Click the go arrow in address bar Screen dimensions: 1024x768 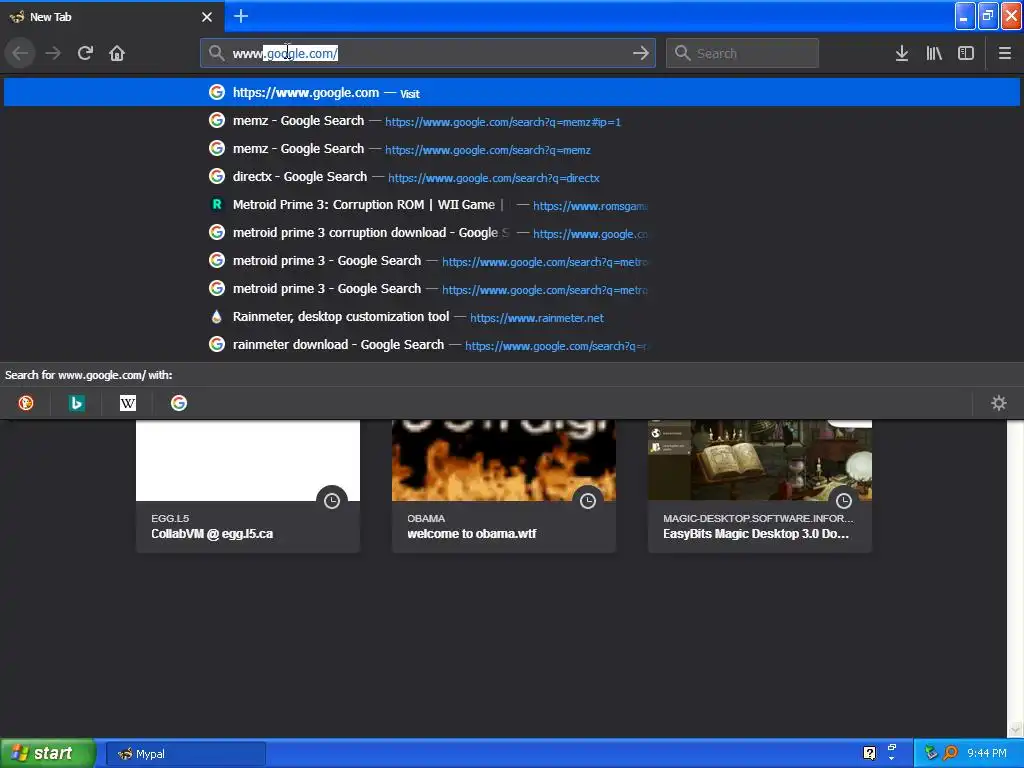641,53
